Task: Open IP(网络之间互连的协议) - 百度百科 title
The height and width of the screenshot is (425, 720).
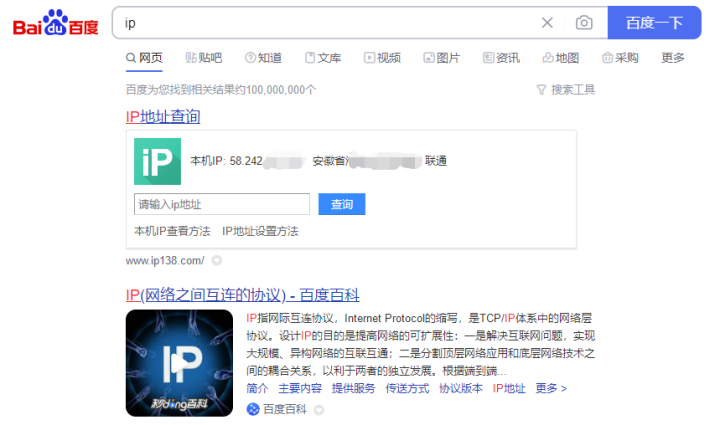Action: 242,295
